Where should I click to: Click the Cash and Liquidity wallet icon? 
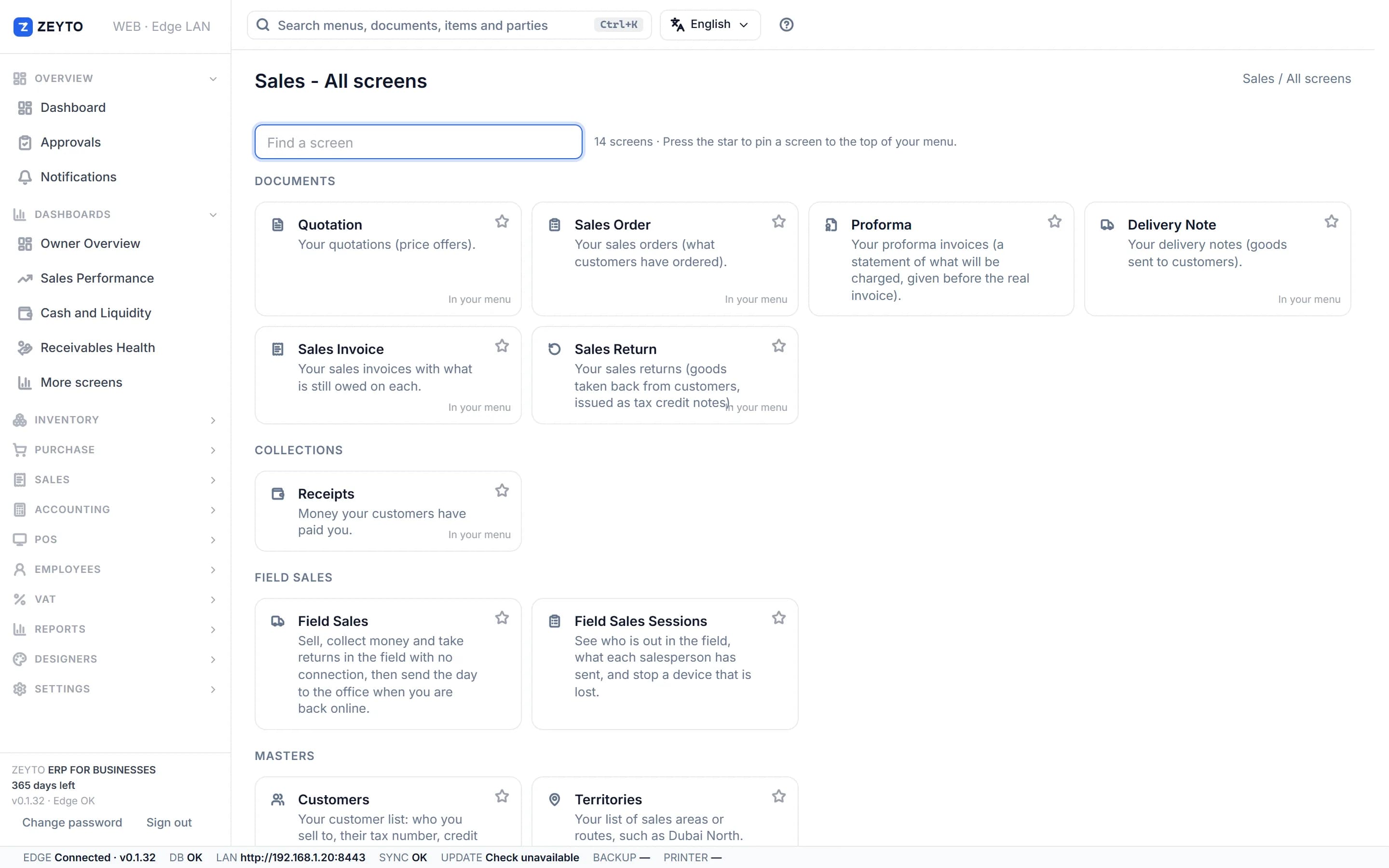tap(25, 313)
